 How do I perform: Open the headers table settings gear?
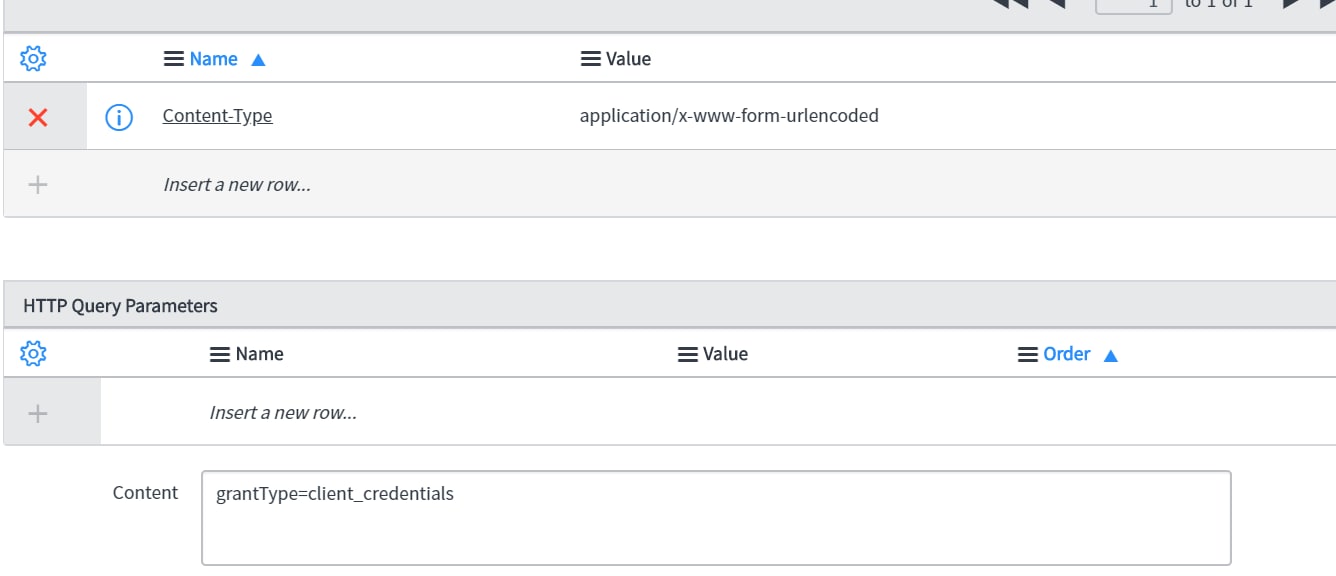tap(33, 57)
